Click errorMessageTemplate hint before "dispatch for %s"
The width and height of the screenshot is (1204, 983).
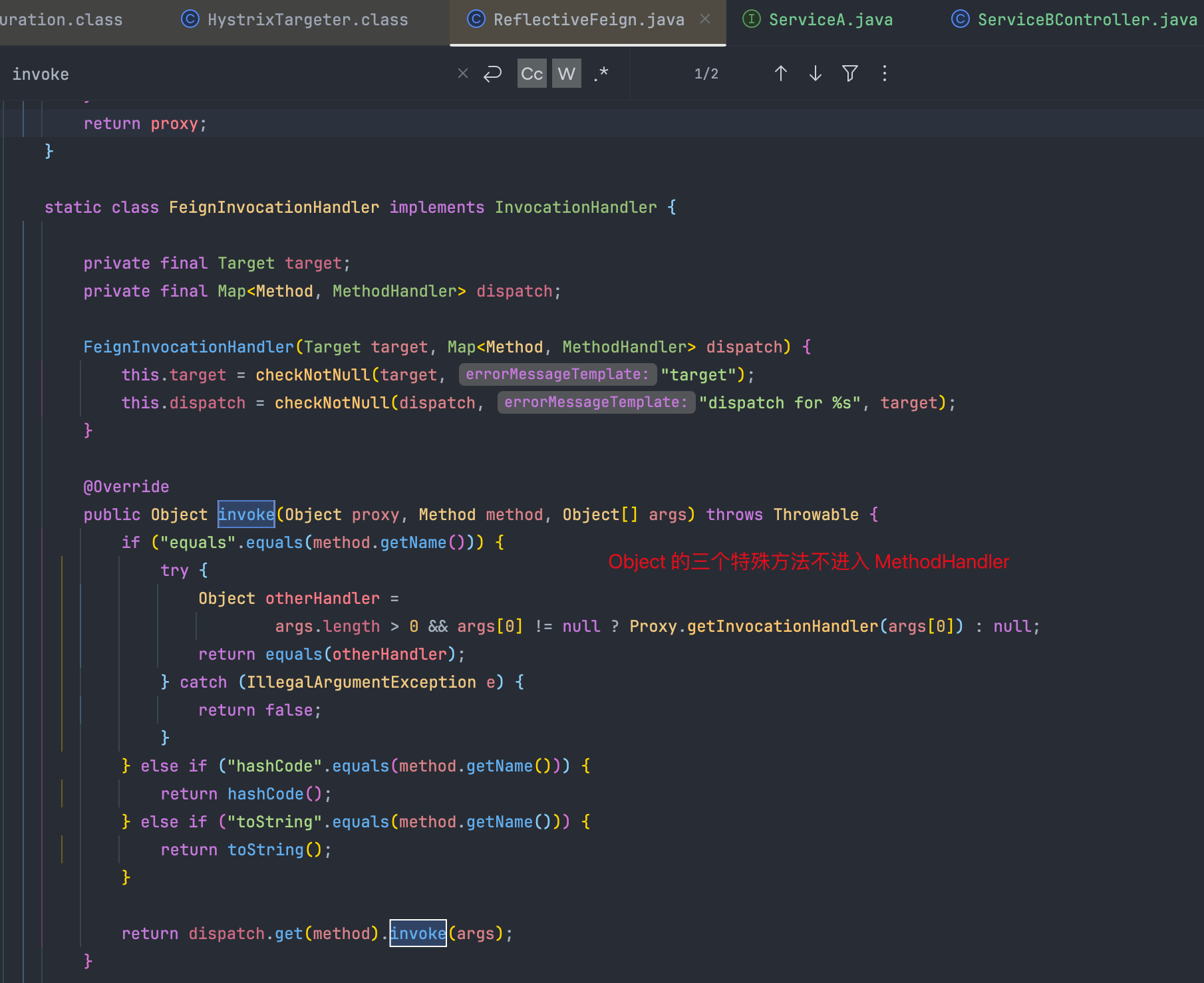click(596, 402)
